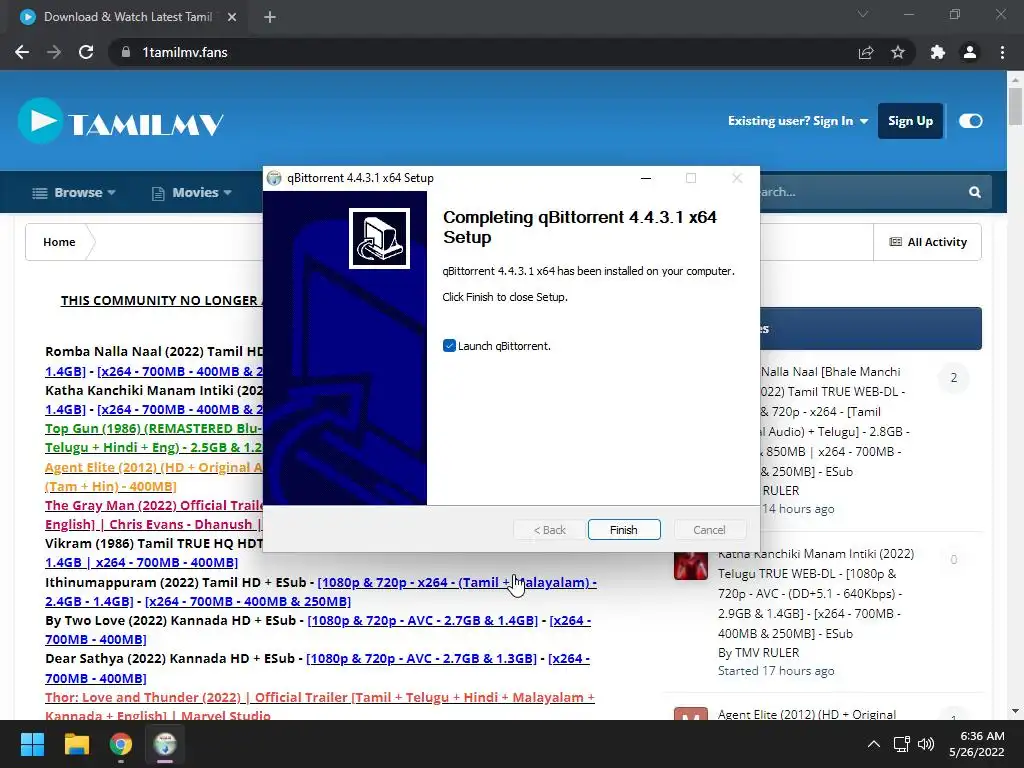
Task: Click the search magnifier icon
Action: (x=974, y=192)
